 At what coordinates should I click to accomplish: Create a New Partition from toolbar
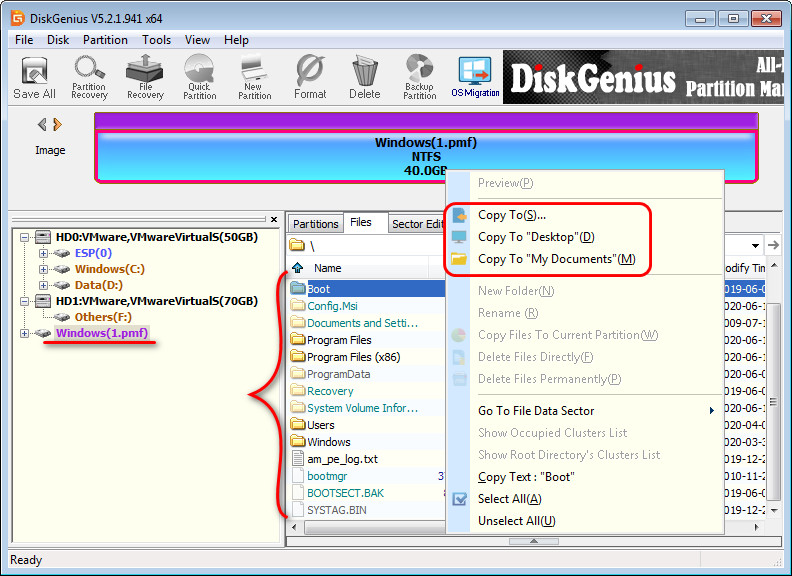point(255,77)
